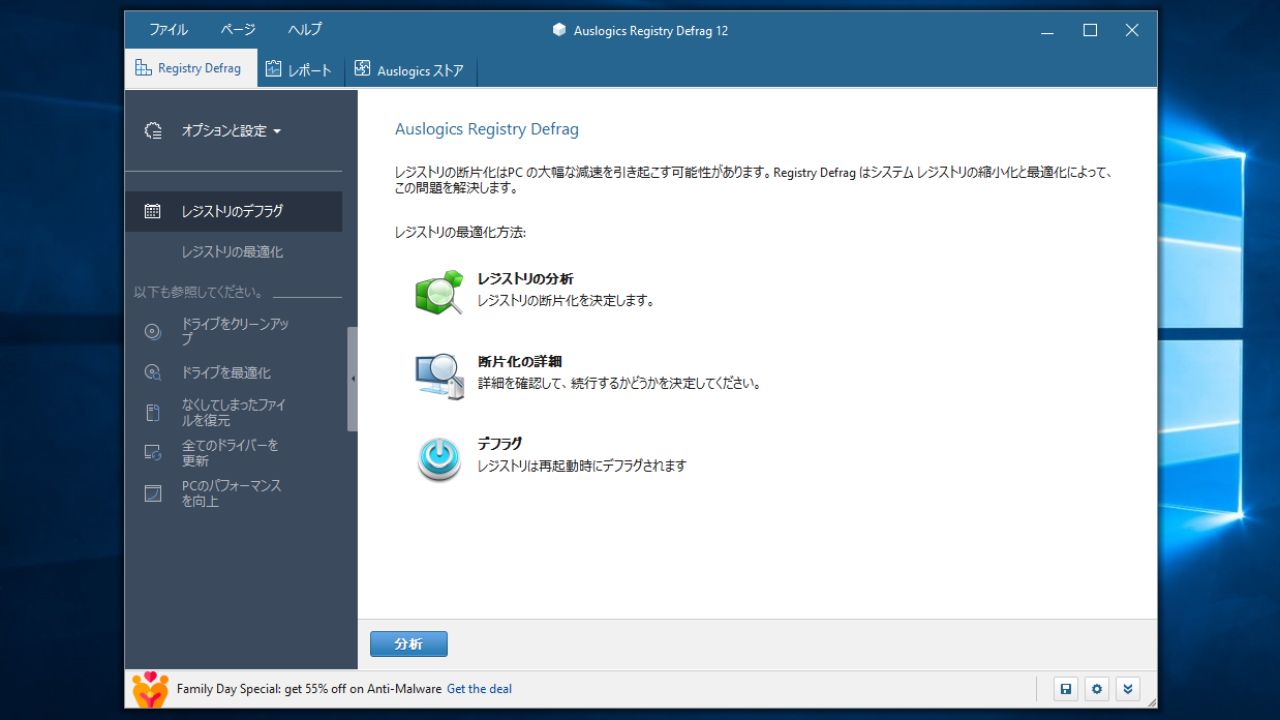Click the registry analysis magnifier icon
This screenshot has height=720, width=1280.
click(x=439, y=292)
